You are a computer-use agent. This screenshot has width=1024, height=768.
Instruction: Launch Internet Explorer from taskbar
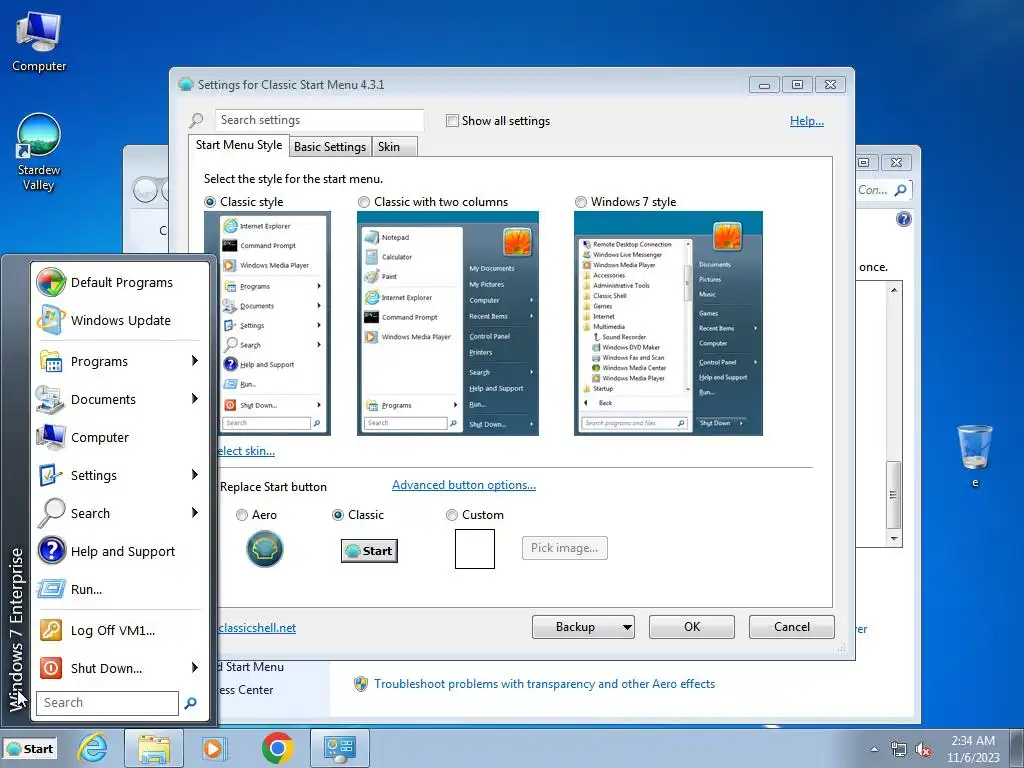tap(93, 748)
